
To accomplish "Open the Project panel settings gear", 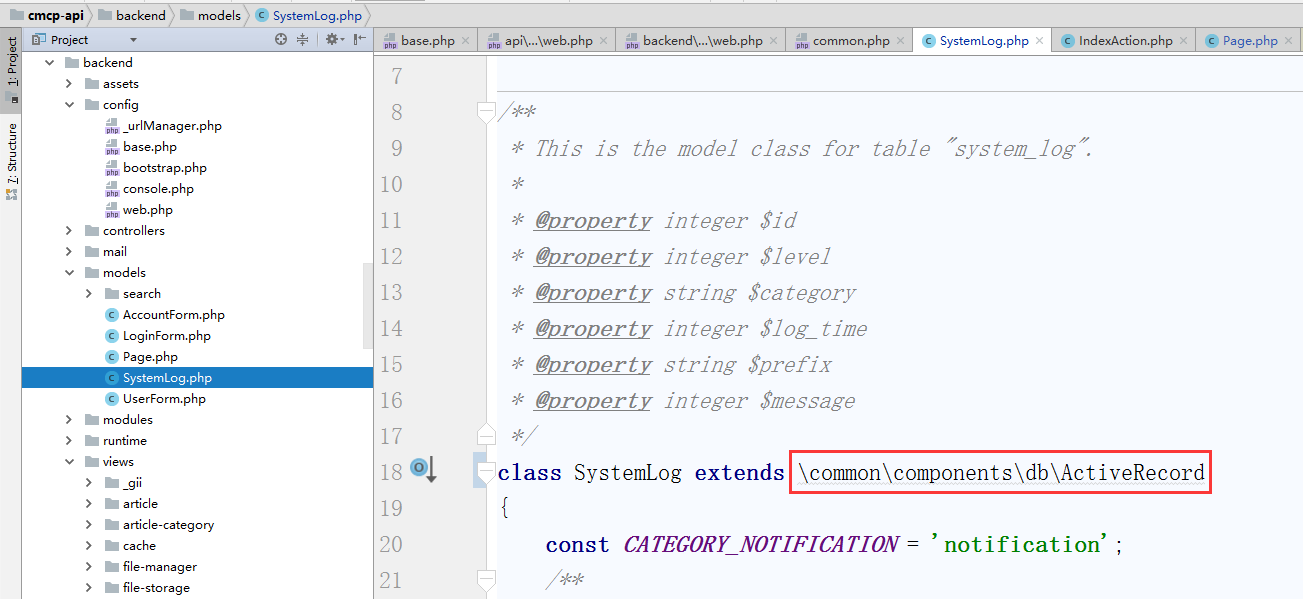I will coord(332,40).
